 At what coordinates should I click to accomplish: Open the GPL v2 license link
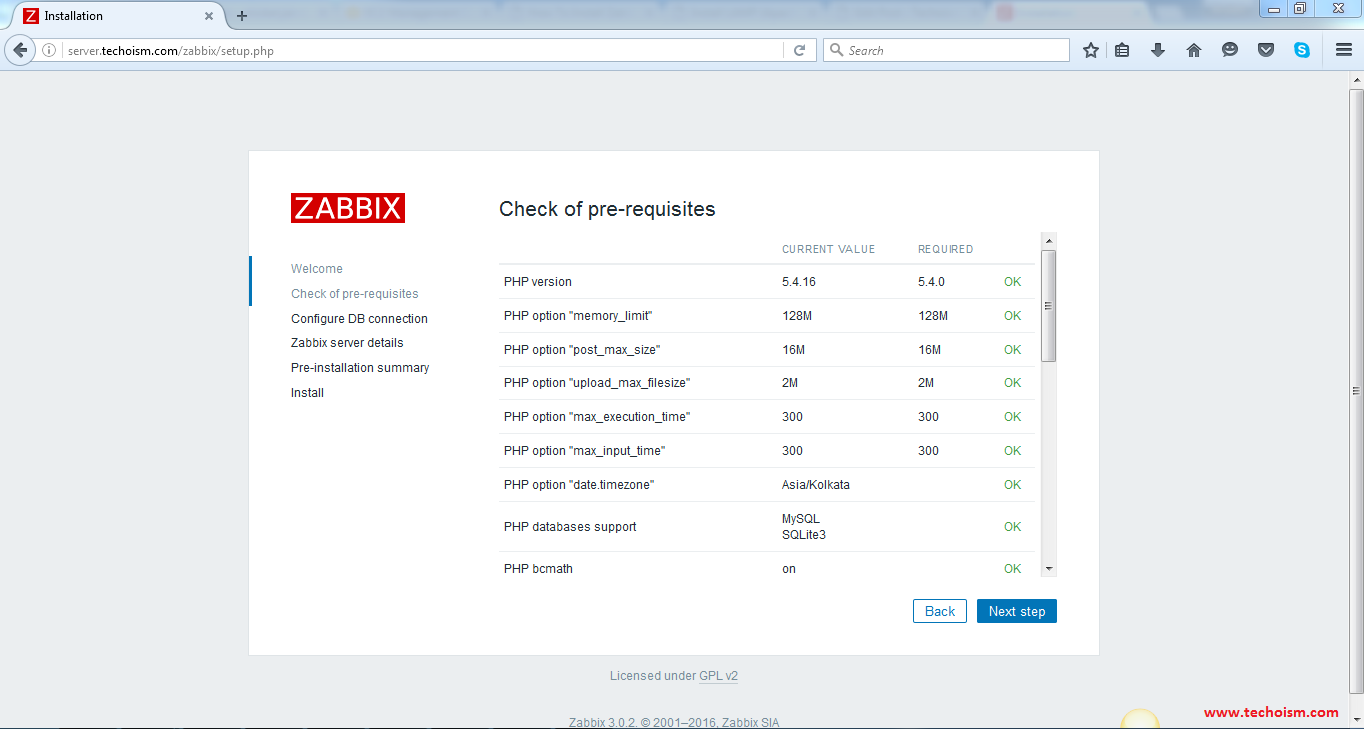[718, 676]
